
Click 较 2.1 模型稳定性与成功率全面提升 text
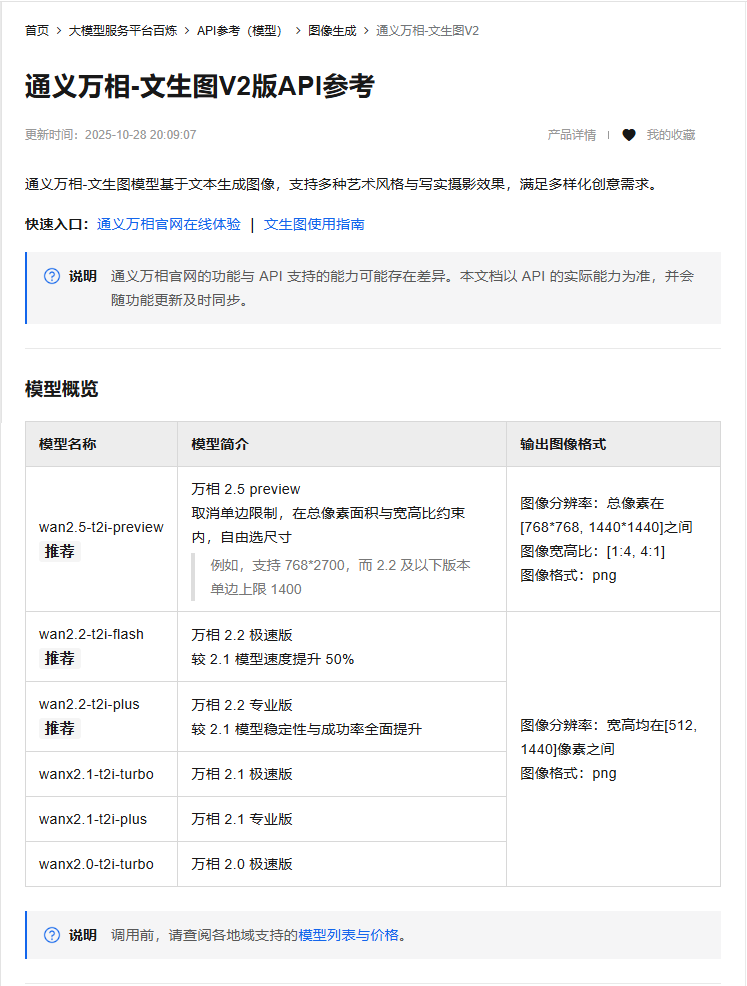tap(307, 729)
